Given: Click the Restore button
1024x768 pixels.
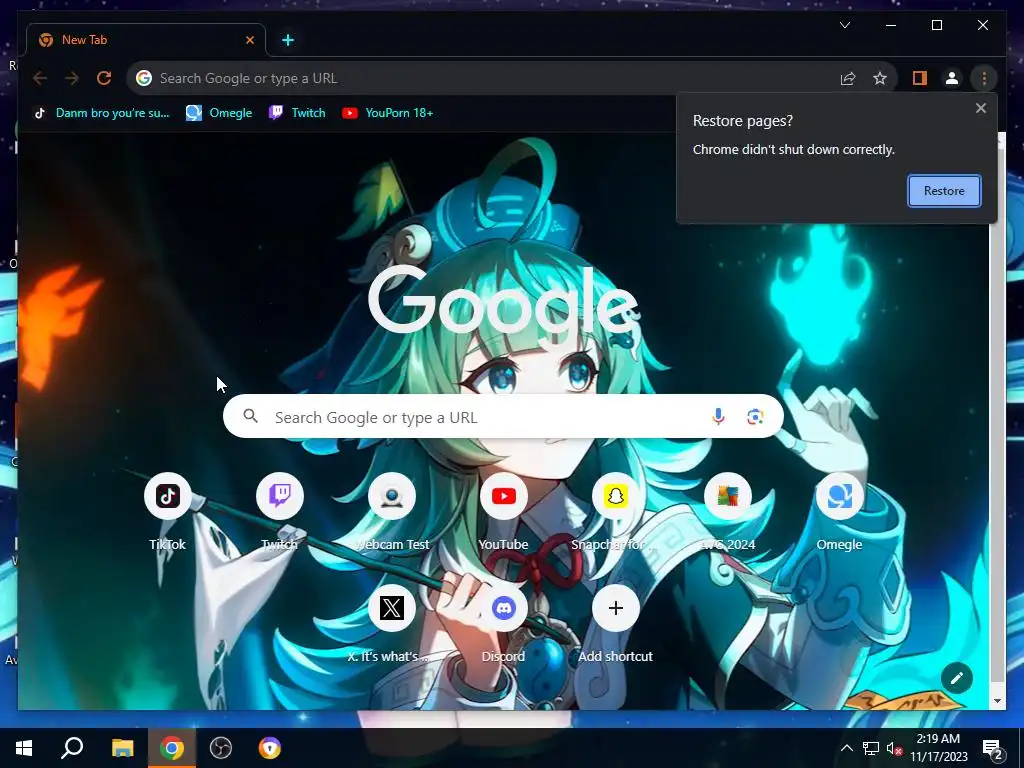Looking at the screenshot, I should (944, 191).
